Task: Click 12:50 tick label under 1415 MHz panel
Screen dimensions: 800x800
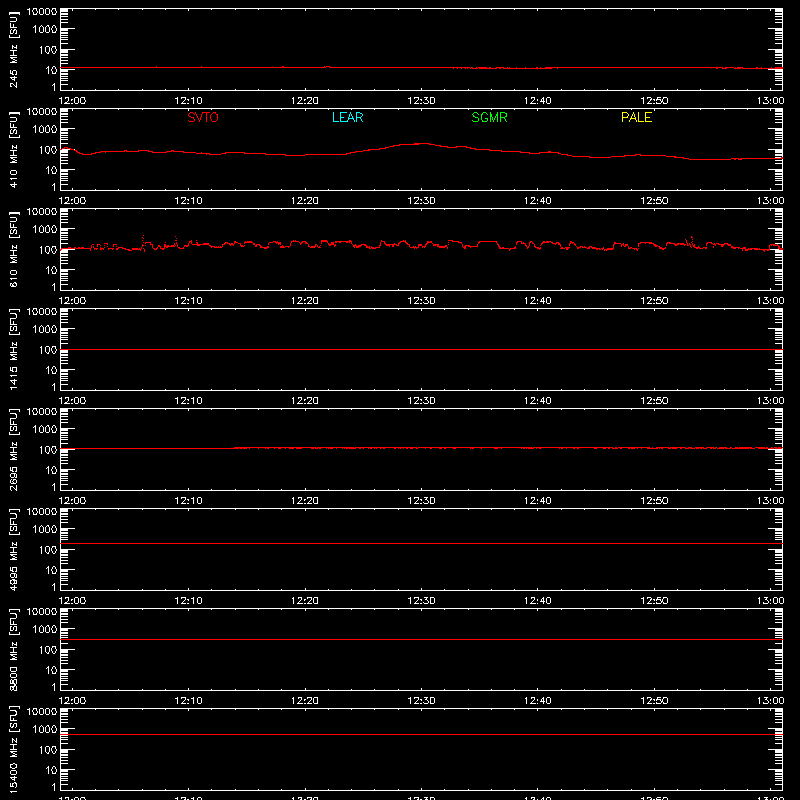Action: click(654, 401)
